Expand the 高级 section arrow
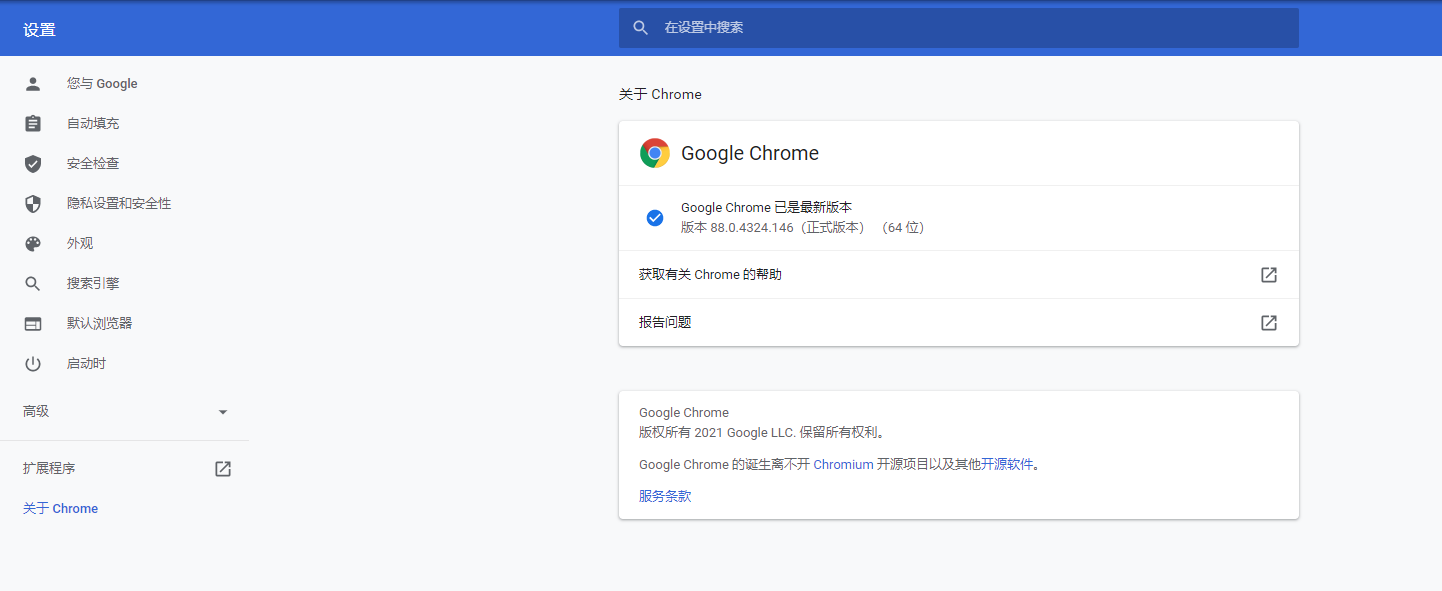The image size is (1442, 591). [x=223, y=412]
